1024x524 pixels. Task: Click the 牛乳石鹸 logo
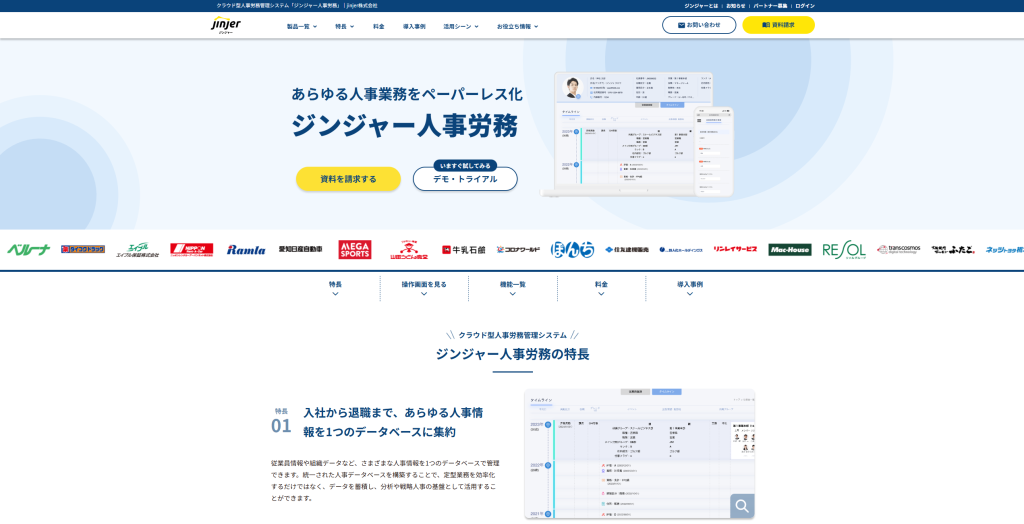click(x=462, y=250)
